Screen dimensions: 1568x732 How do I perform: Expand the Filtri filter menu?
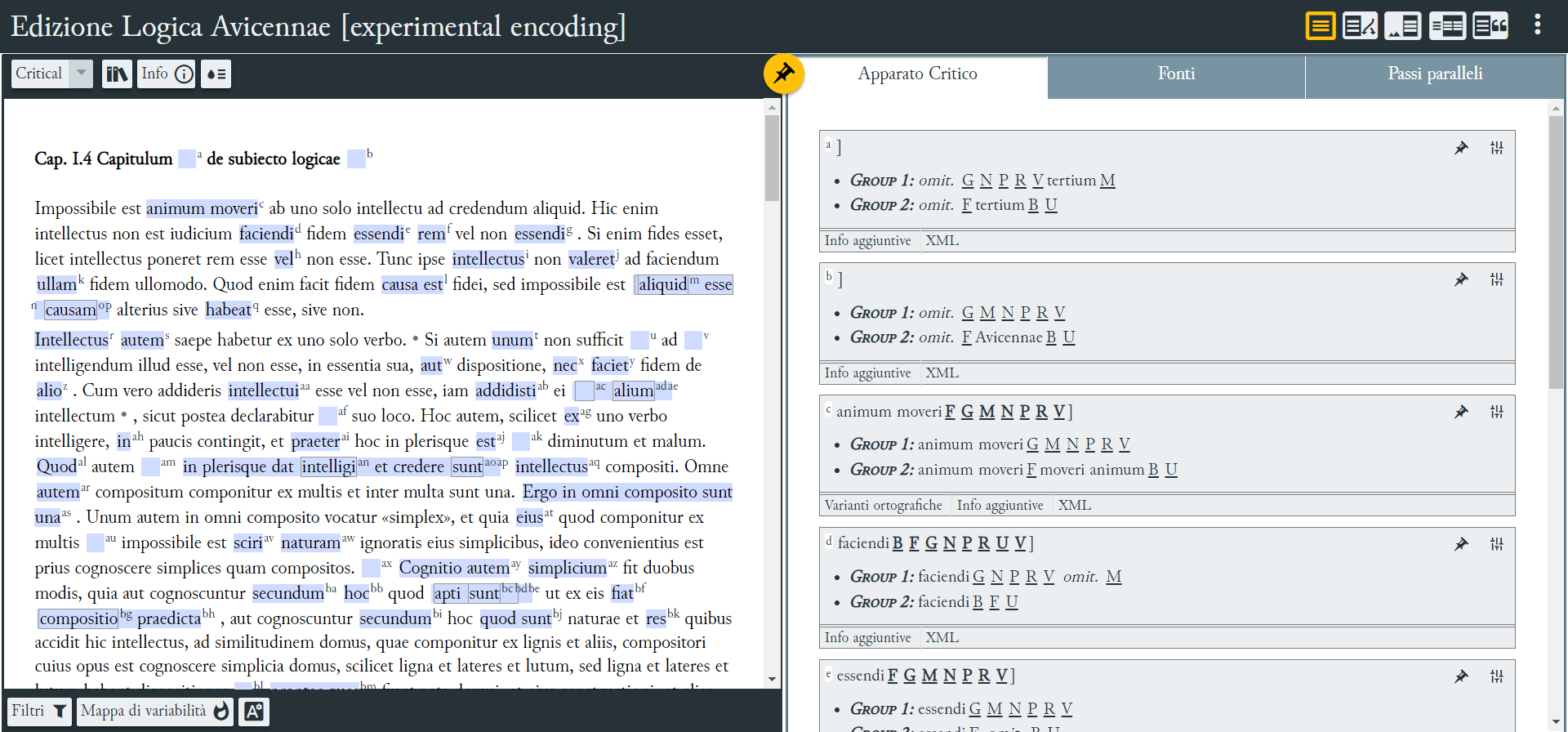38,712
